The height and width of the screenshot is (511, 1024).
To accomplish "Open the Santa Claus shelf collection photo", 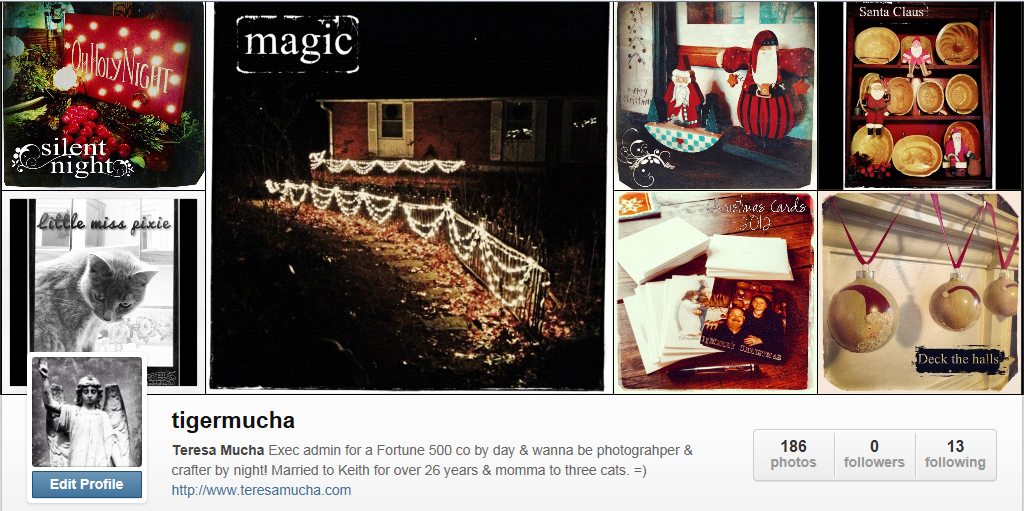I will tap(920, 95).
